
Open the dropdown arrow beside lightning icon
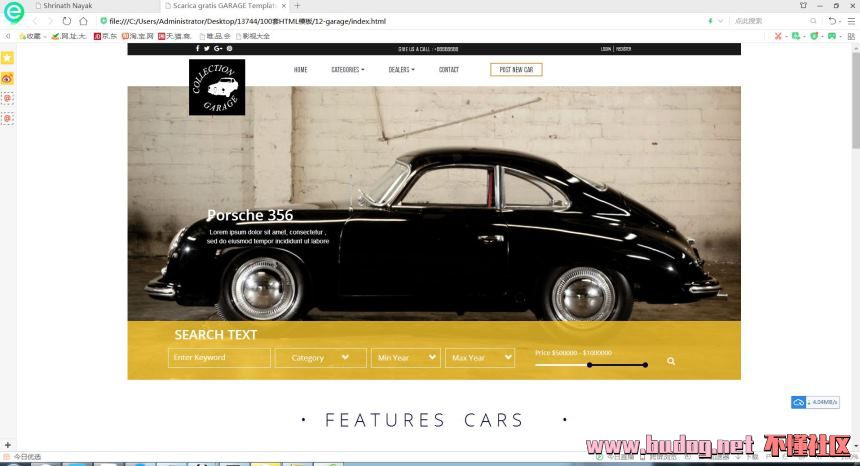(x=721, y=21)
